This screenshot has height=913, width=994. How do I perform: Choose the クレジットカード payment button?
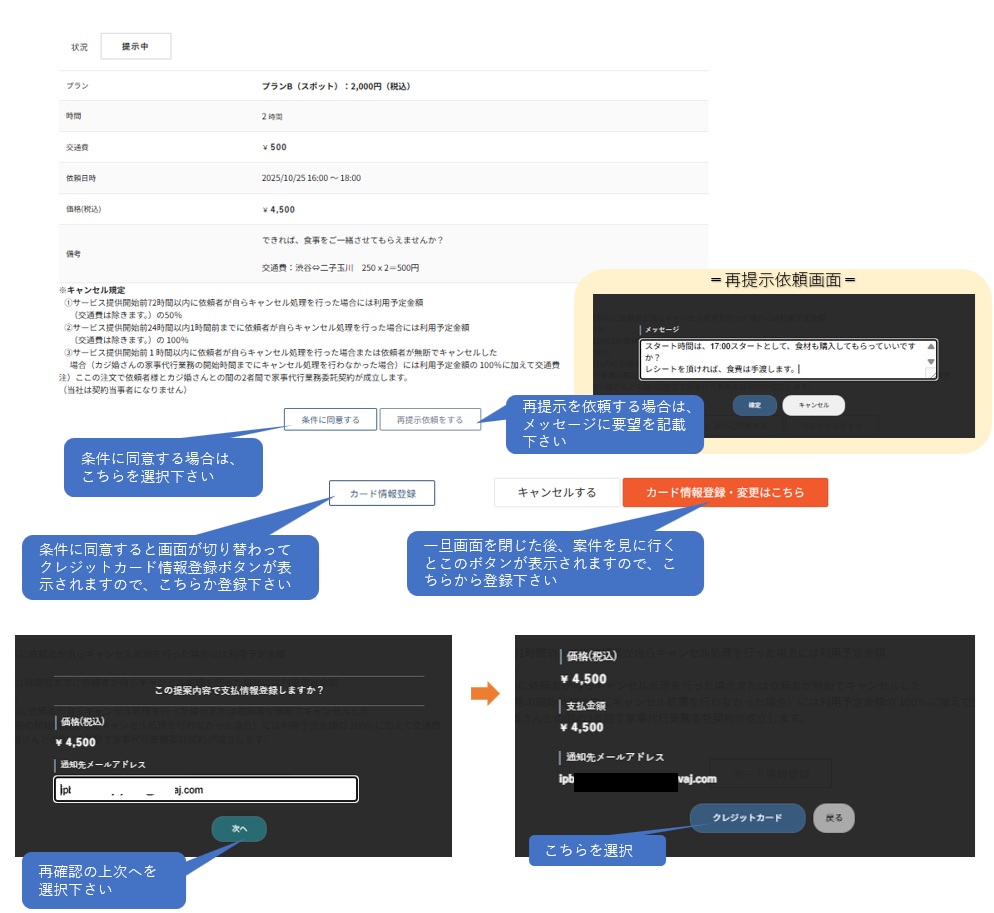coord(747,817)
